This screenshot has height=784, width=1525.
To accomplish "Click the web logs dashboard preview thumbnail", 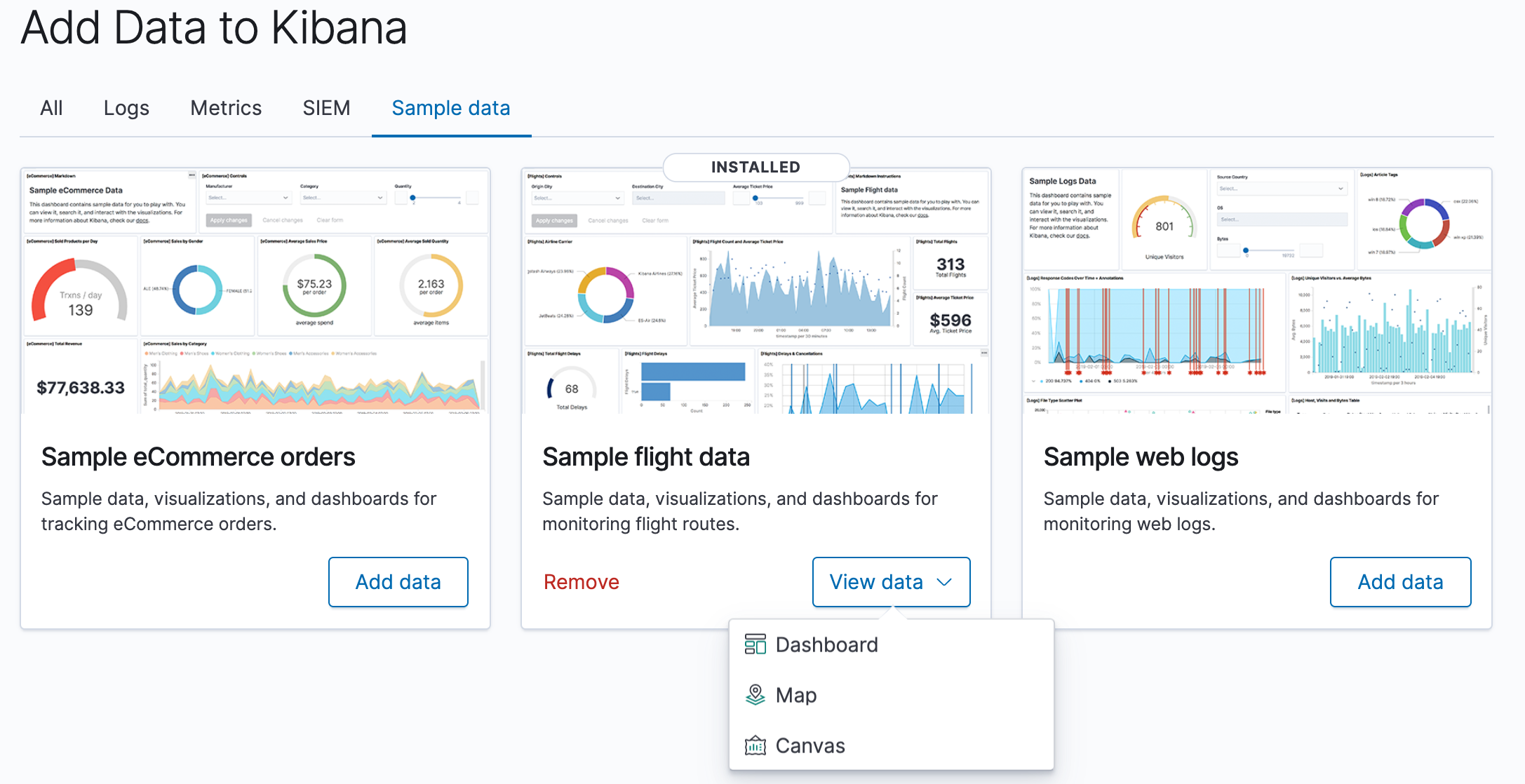I will pos(1257,290).
